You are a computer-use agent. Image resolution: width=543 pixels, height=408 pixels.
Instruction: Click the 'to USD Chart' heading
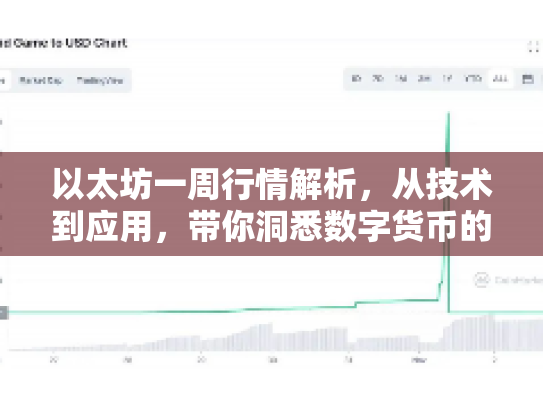coord(88,43)
